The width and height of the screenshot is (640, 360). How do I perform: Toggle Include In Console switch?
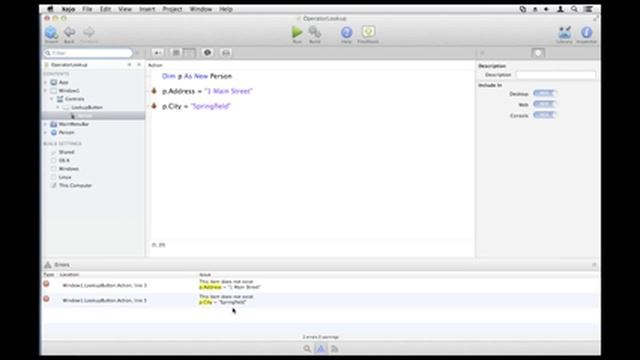pyautogui.click(x=545, y=116)
